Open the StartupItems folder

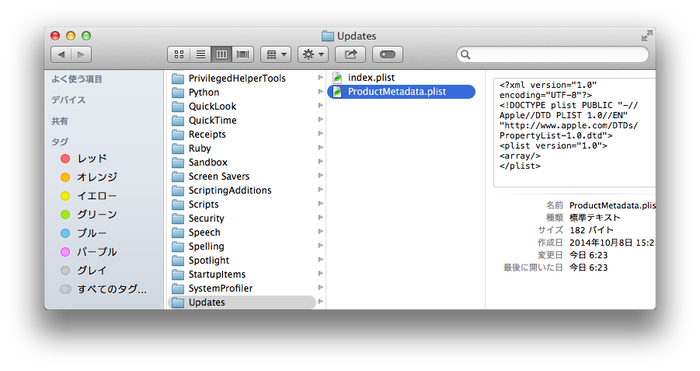point(208,275)
